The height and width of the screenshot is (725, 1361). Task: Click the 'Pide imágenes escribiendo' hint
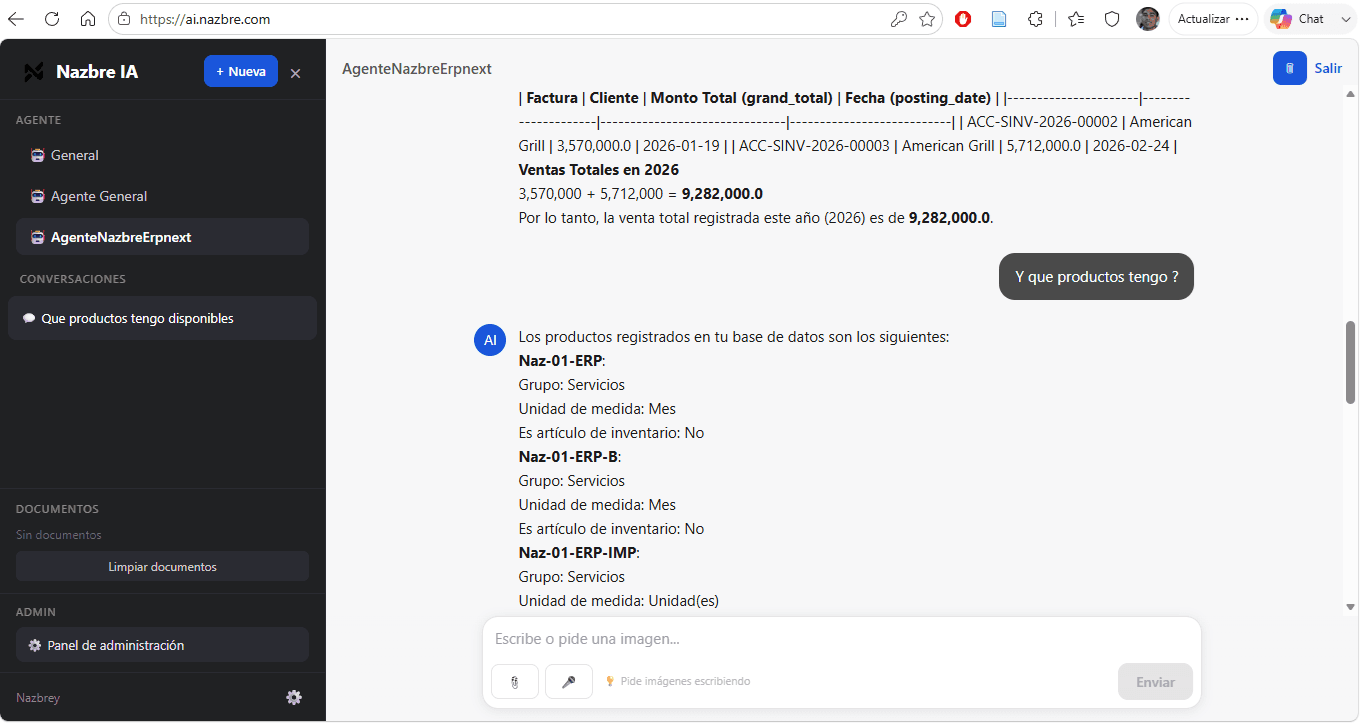(x=685, y=681)
